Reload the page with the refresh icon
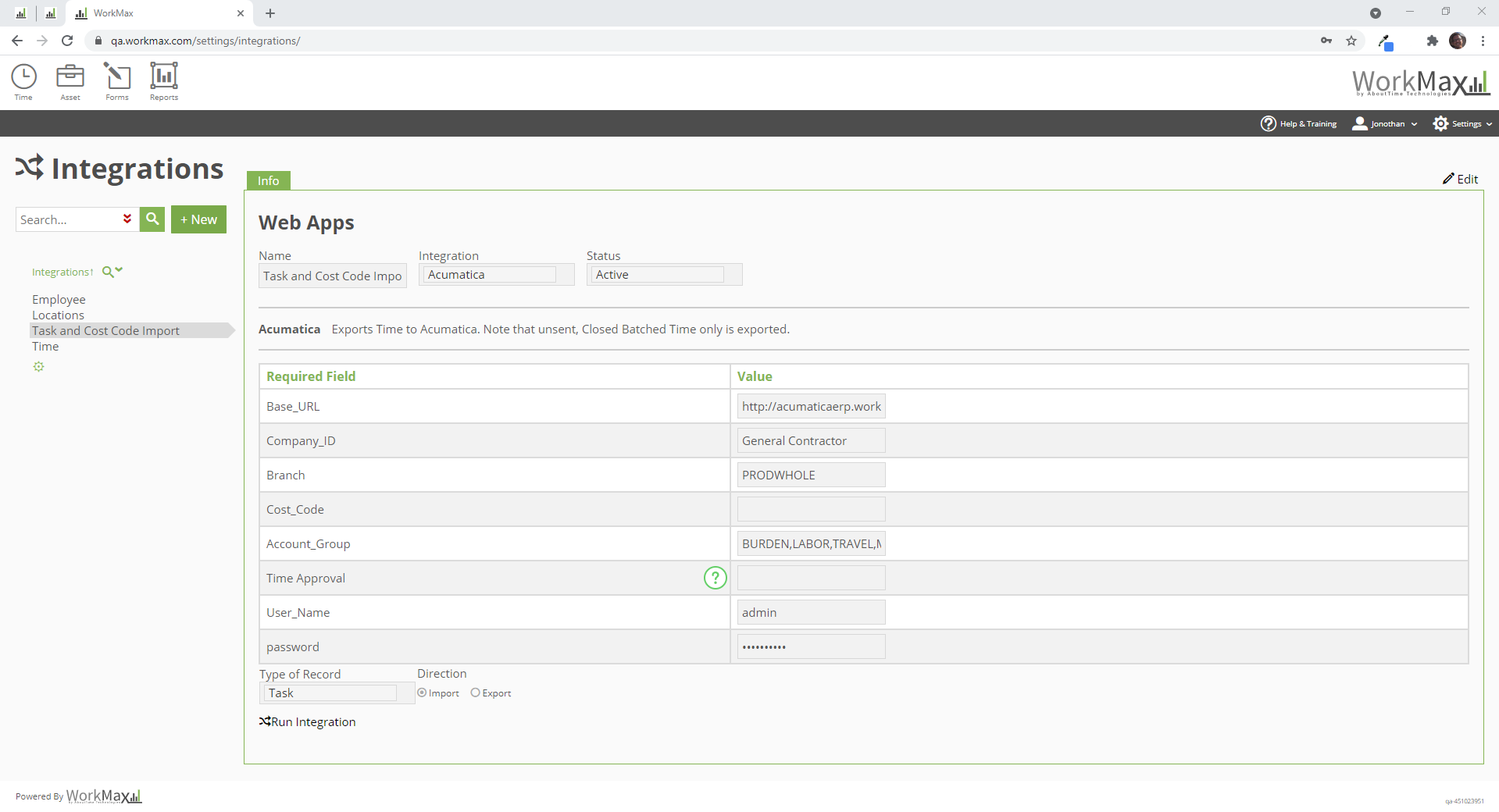 [67, 41]
